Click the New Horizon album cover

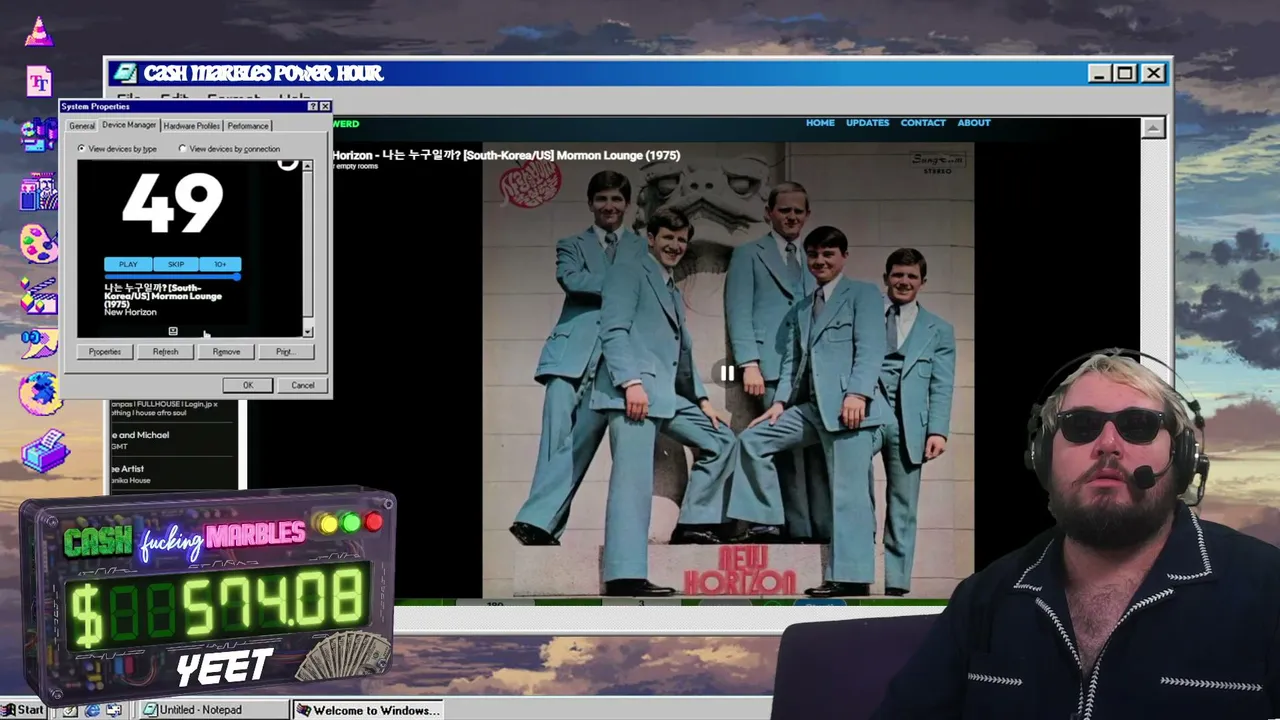pos(728,369)
